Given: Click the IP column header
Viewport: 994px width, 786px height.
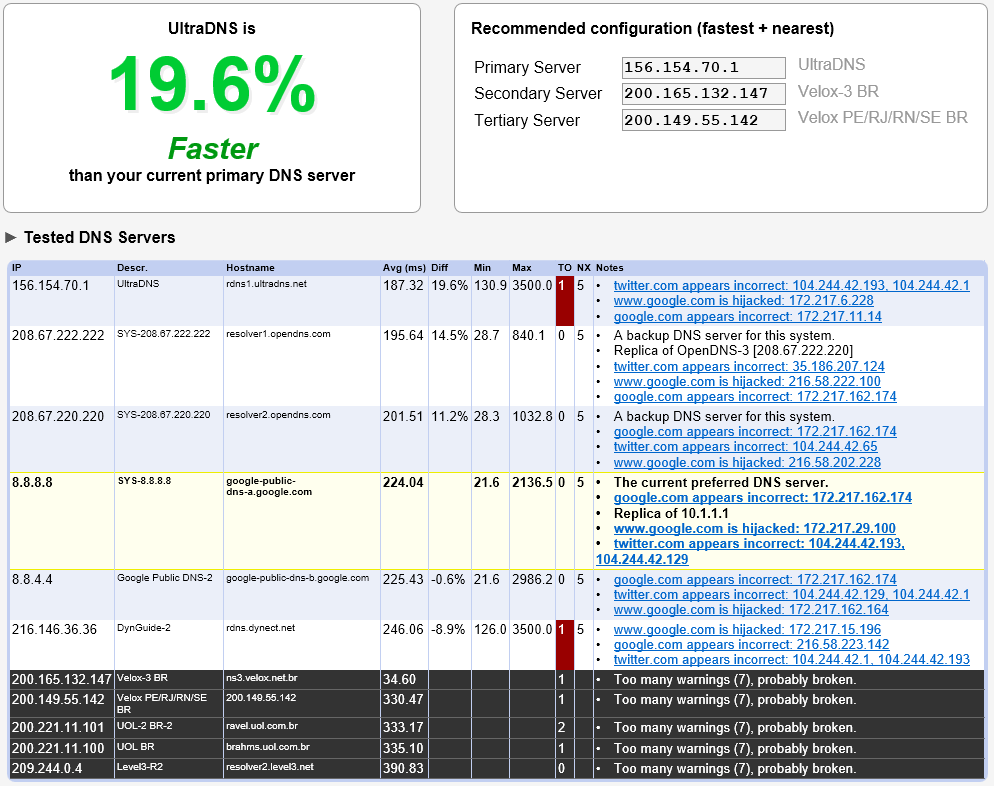Looking at the screenshot, I should 16,267.
